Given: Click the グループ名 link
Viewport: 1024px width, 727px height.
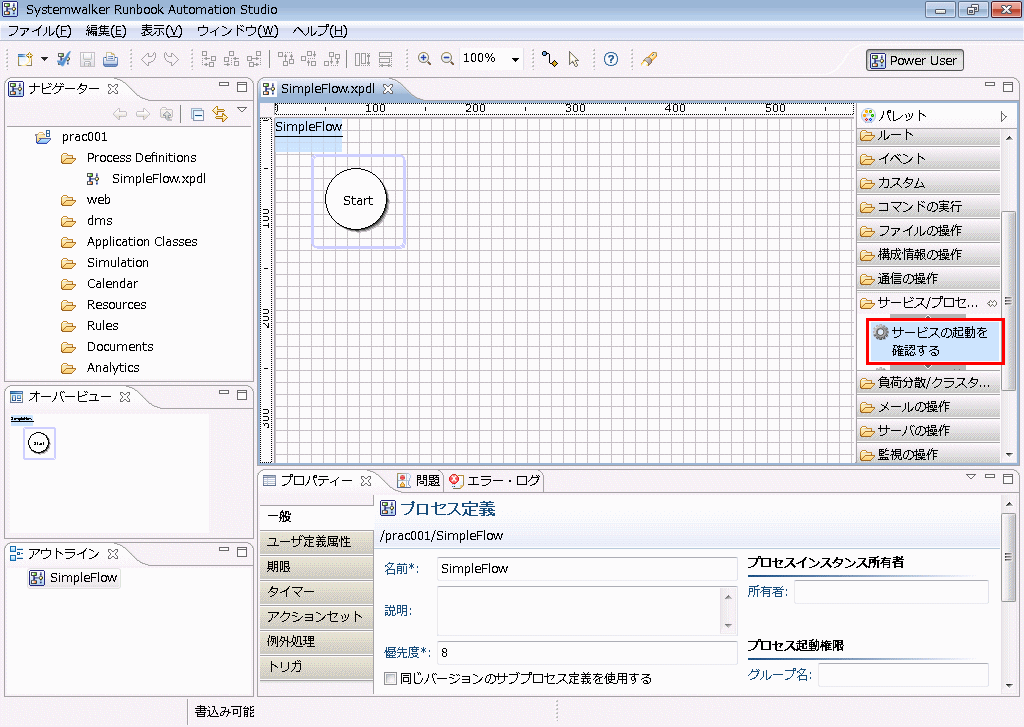Looking at the screenshot, I should tap(779, 675).
